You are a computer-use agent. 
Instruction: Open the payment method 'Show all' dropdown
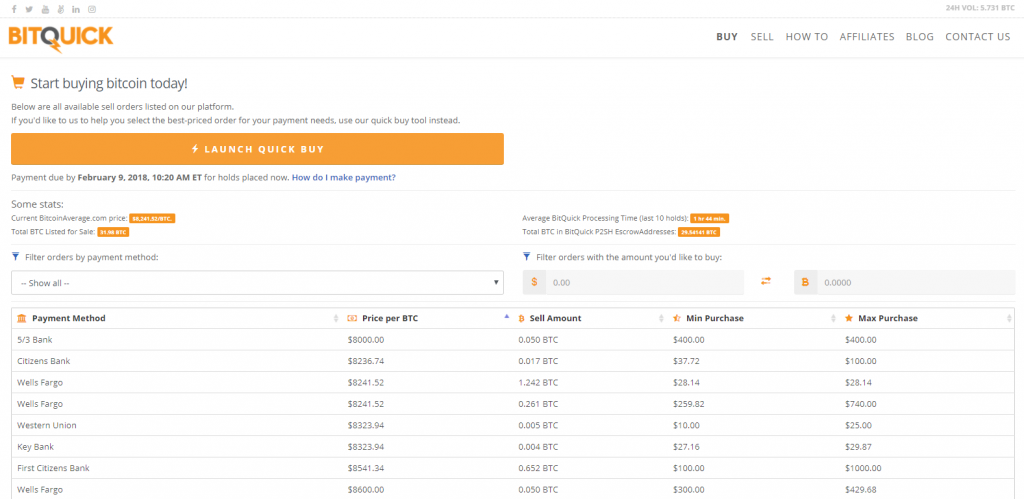point(257,283)
